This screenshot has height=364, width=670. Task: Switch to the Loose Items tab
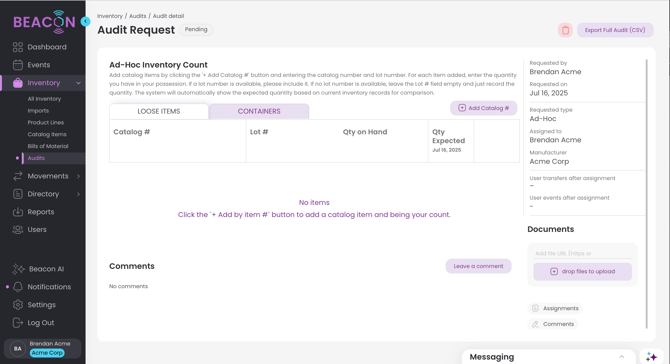pyautogui.click(x=159, y=111)
